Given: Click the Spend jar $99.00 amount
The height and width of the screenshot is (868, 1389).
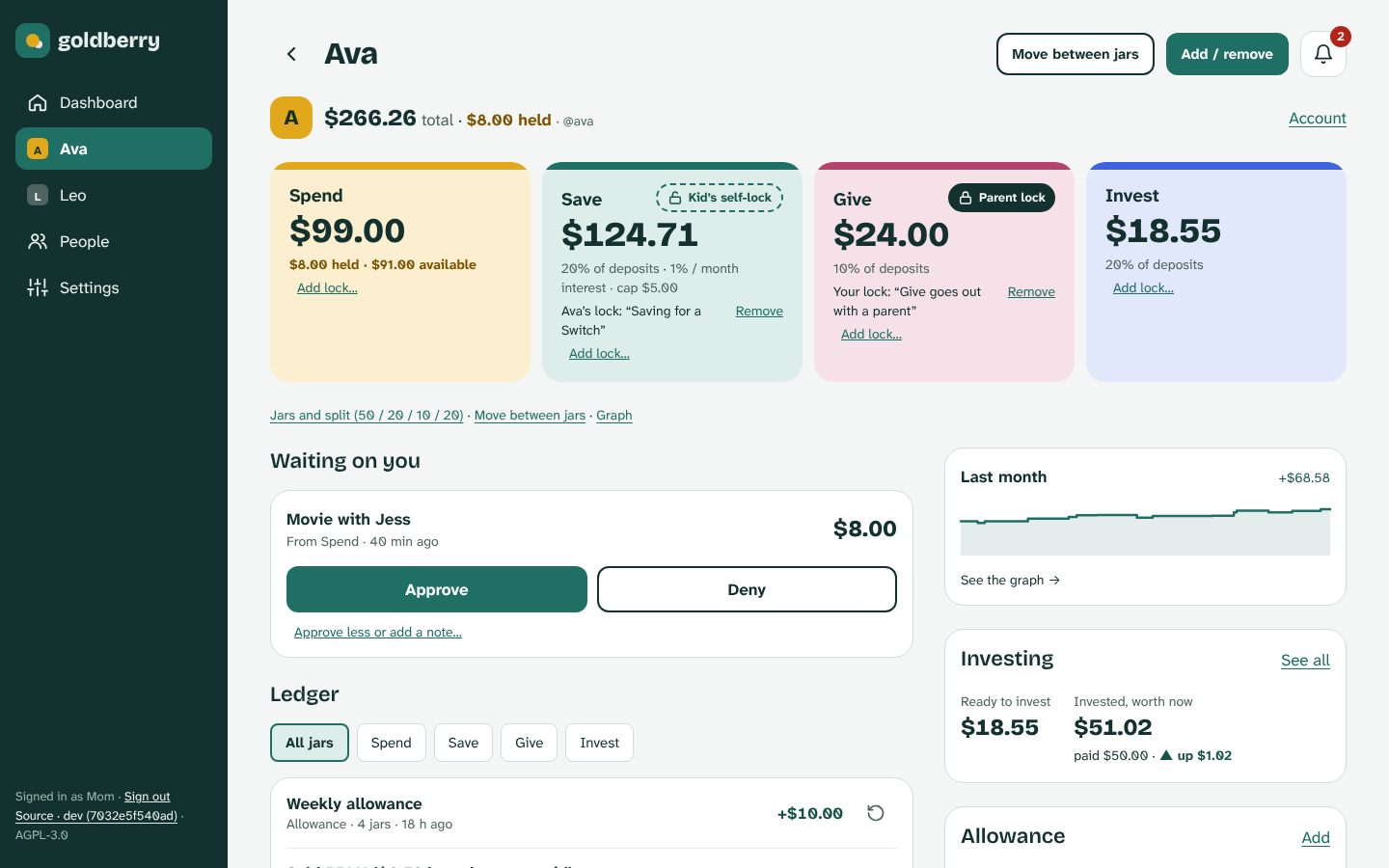Looking at the screenshot, I should click(x=347, y=231).
